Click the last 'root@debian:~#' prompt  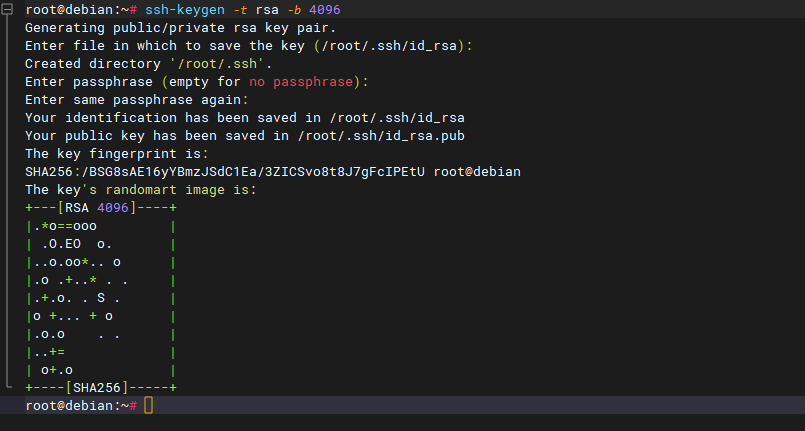click(81, 405)
